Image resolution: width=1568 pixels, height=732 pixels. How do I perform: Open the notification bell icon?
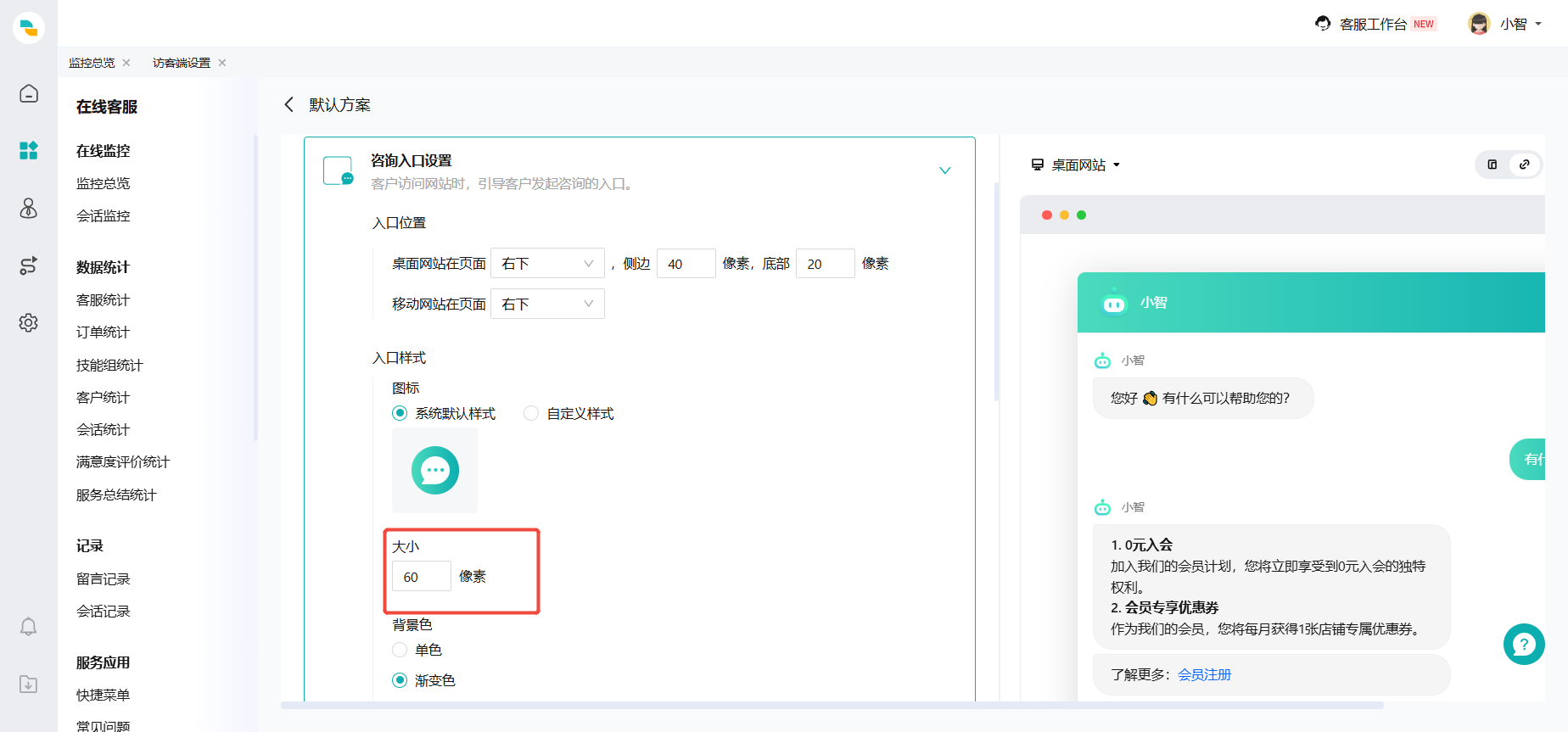[x=29, y=627]
